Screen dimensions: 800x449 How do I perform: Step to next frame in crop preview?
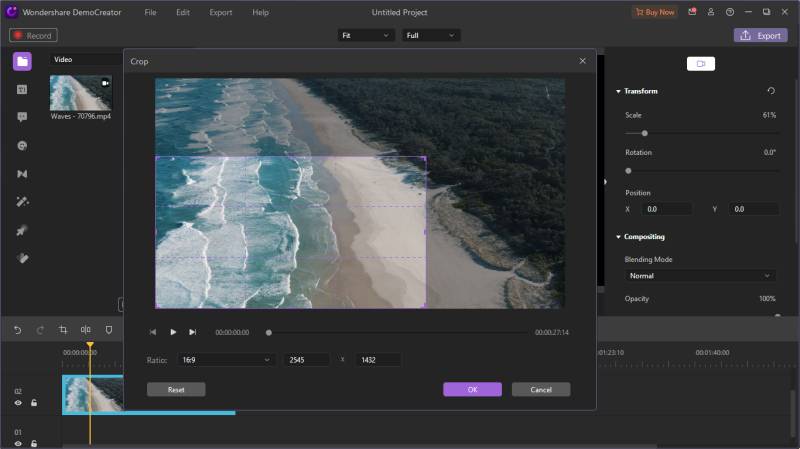[x=192, y=332]
